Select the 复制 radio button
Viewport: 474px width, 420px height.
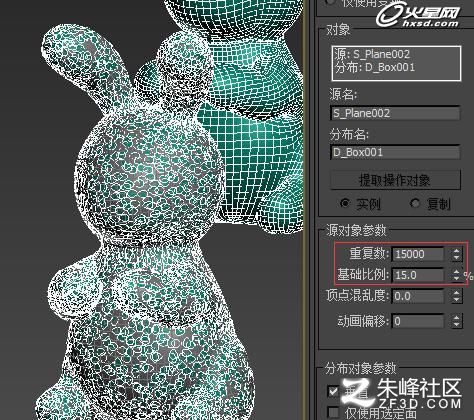point(415,203)
